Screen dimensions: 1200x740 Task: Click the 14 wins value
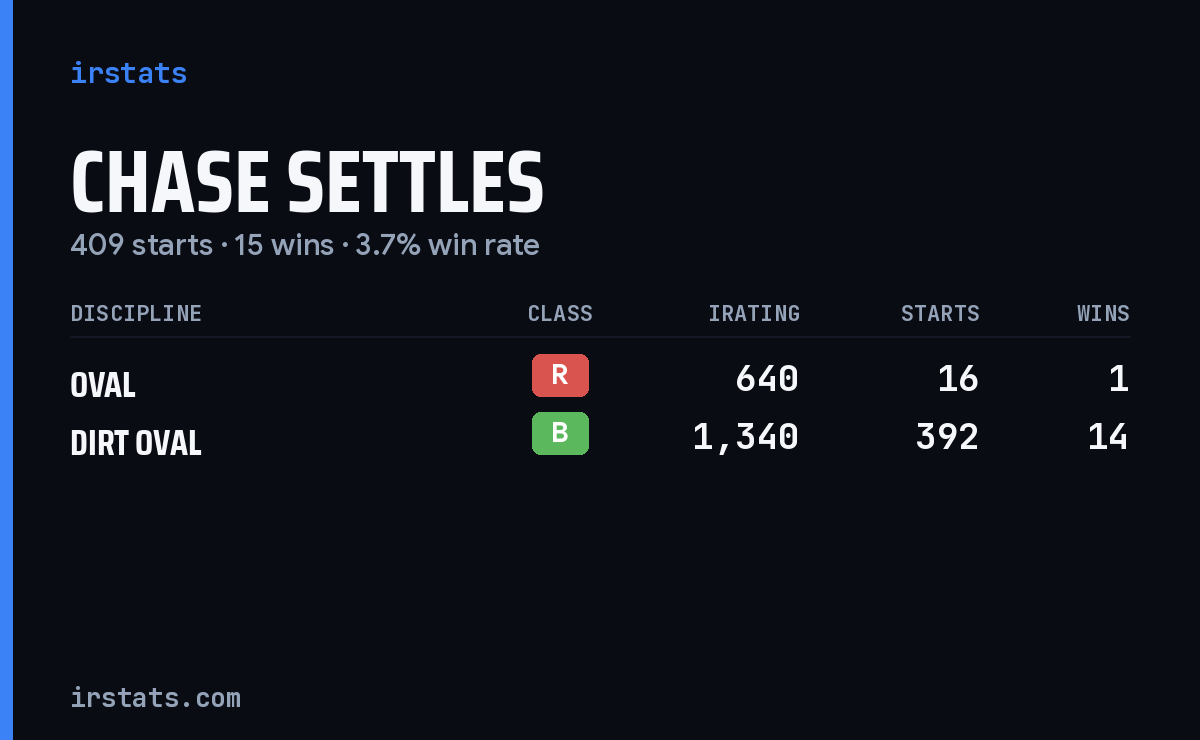pos(1108,437)
